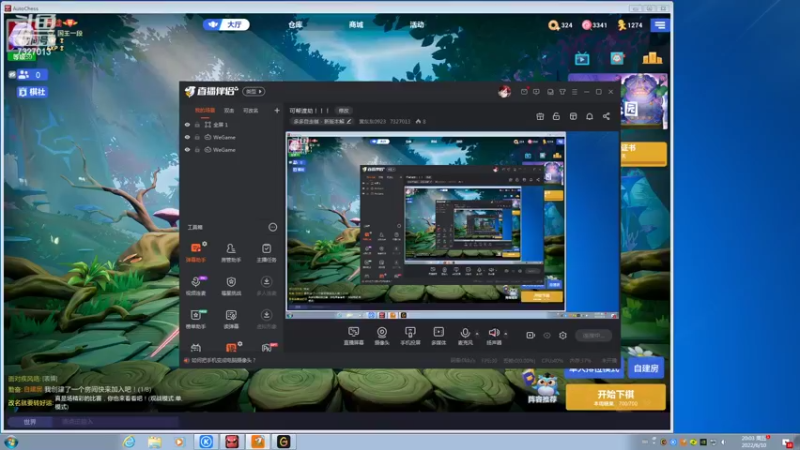This screenshot has width=800, height=450.
Task: Open the room manager assistant tool
Action: 231,253
